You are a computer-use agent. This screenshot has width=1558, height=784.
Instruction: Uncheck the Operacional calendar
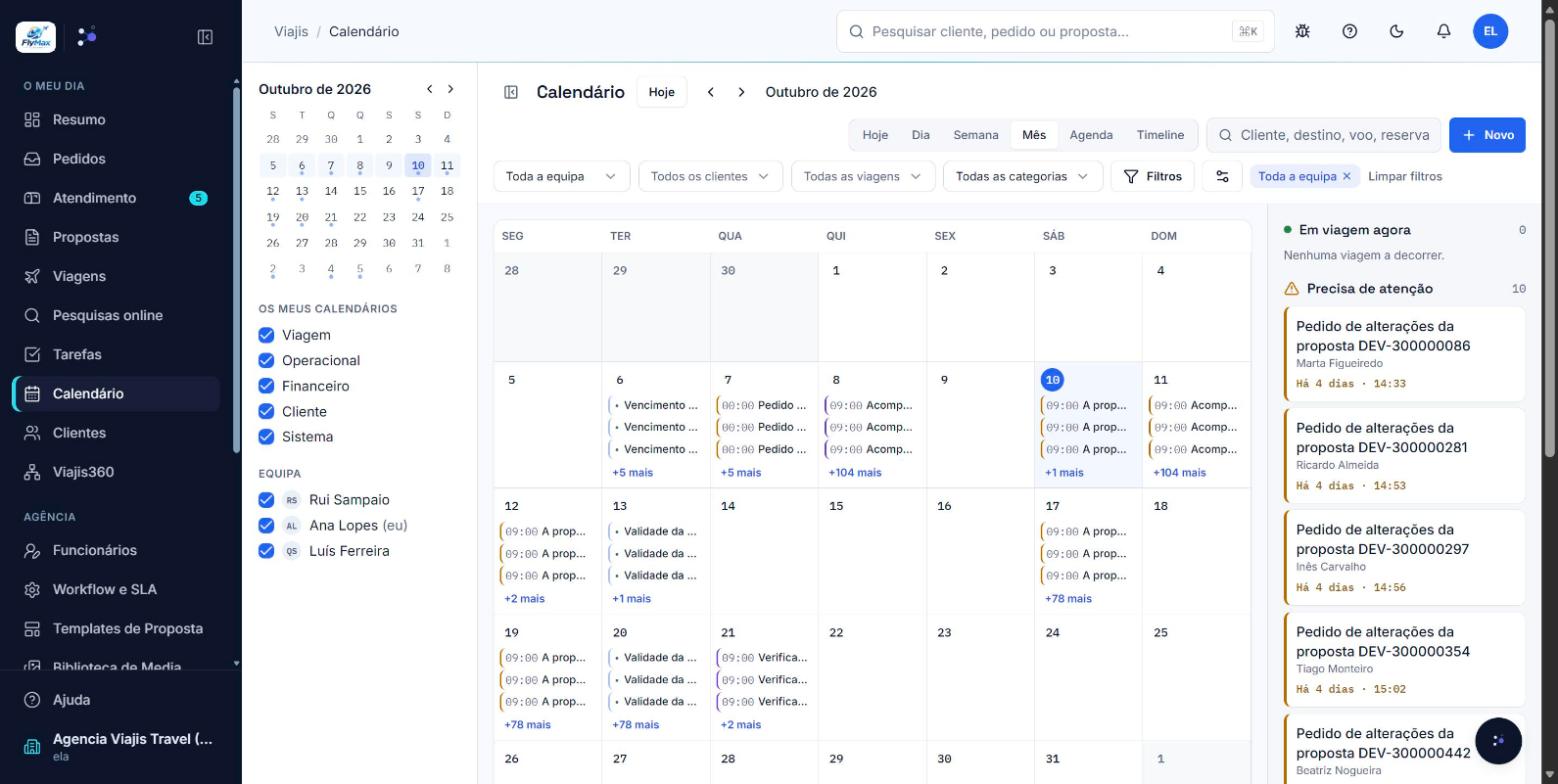point(266,360)
